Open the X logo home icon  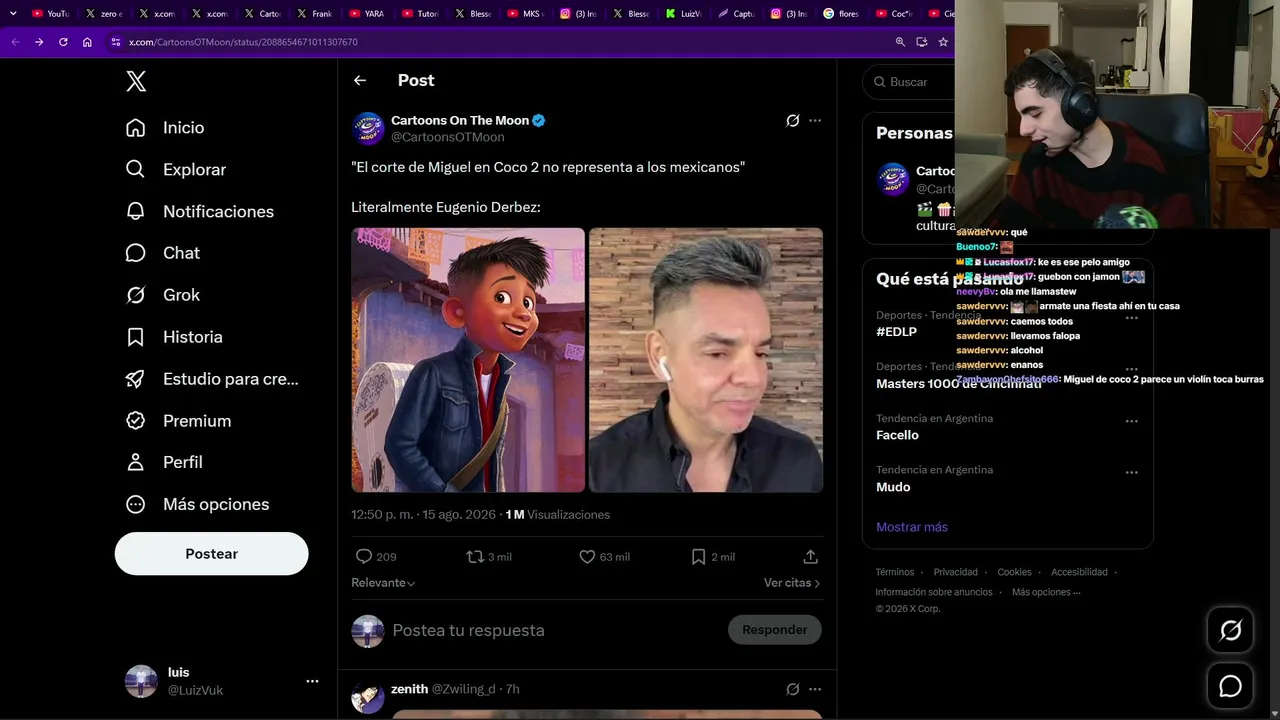[136, 82]
